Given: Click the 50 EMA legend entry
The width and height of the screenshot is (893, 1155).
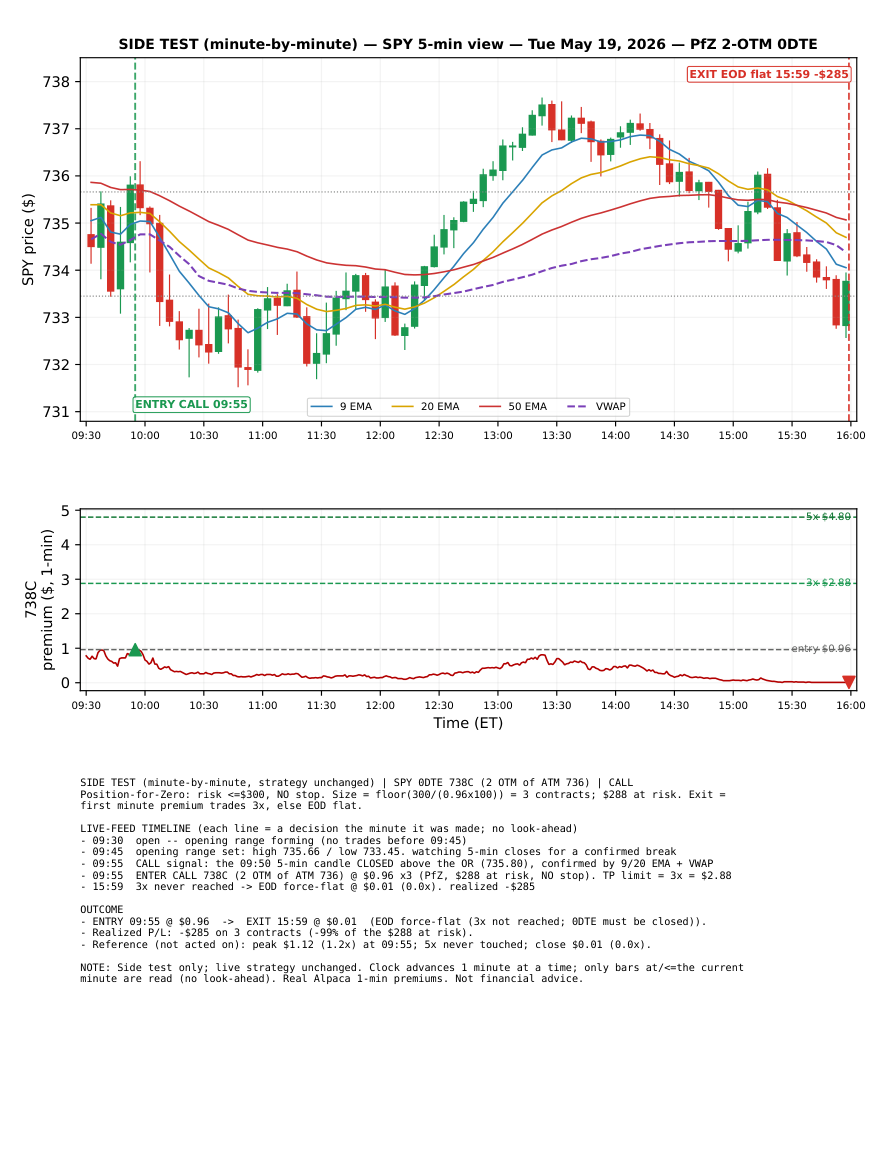Looking at the screenshot, I should (x=513, y=407).
